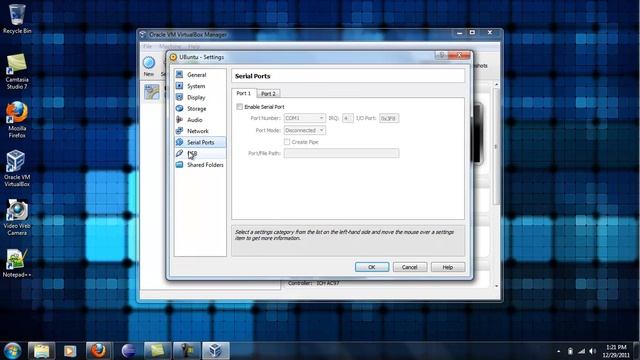
Task: Click the volume speaker tray icon
Action: pyautogui.click(x=593, y=351)
